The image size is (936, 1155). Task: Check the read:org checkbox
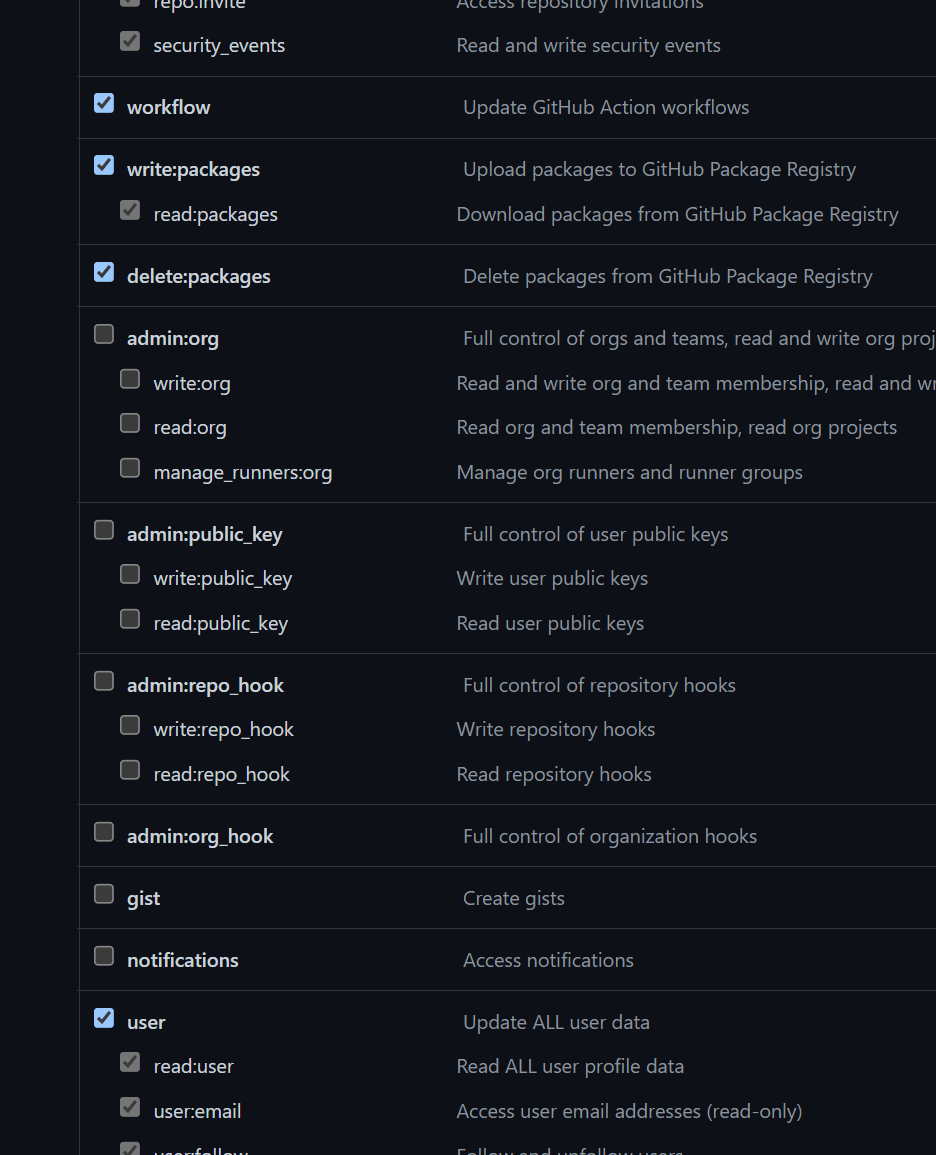pyautogui.click(x=130, y=423)
